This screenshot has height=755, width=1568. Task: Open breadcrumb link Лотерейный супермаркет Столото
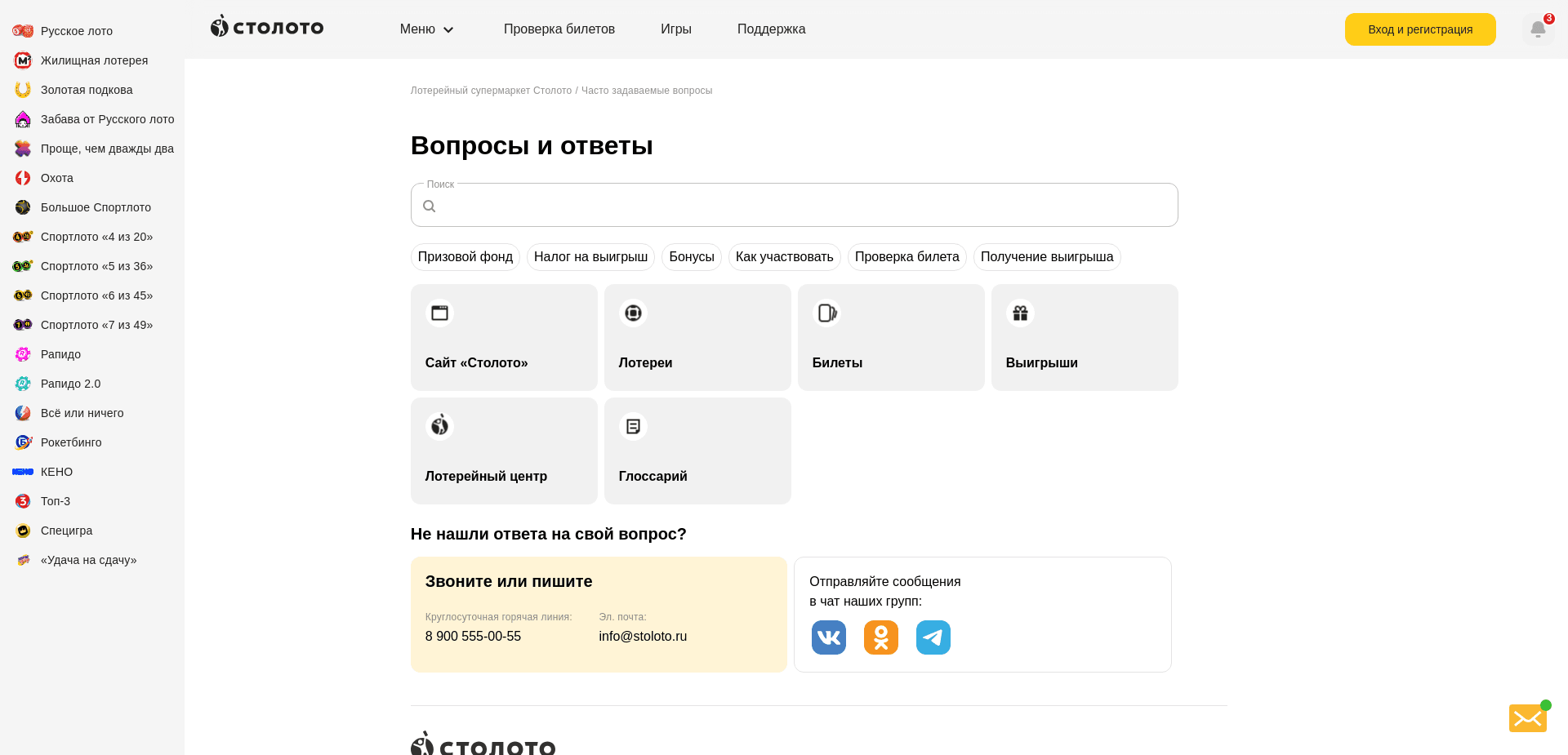click(x=490, y=91)
